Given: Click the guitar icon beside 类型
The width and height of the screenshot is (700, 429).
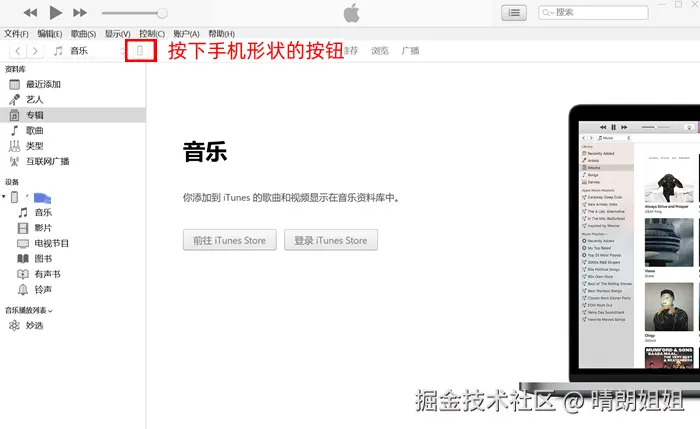Looking at the screenshot, I should coord(14,146).
